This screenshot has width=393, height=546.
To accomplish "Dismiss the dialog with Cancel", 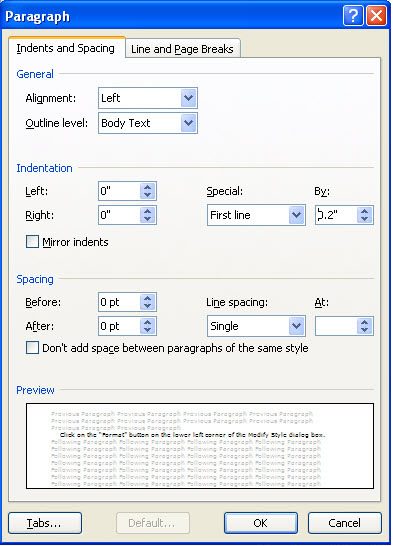I will (345, 523).
